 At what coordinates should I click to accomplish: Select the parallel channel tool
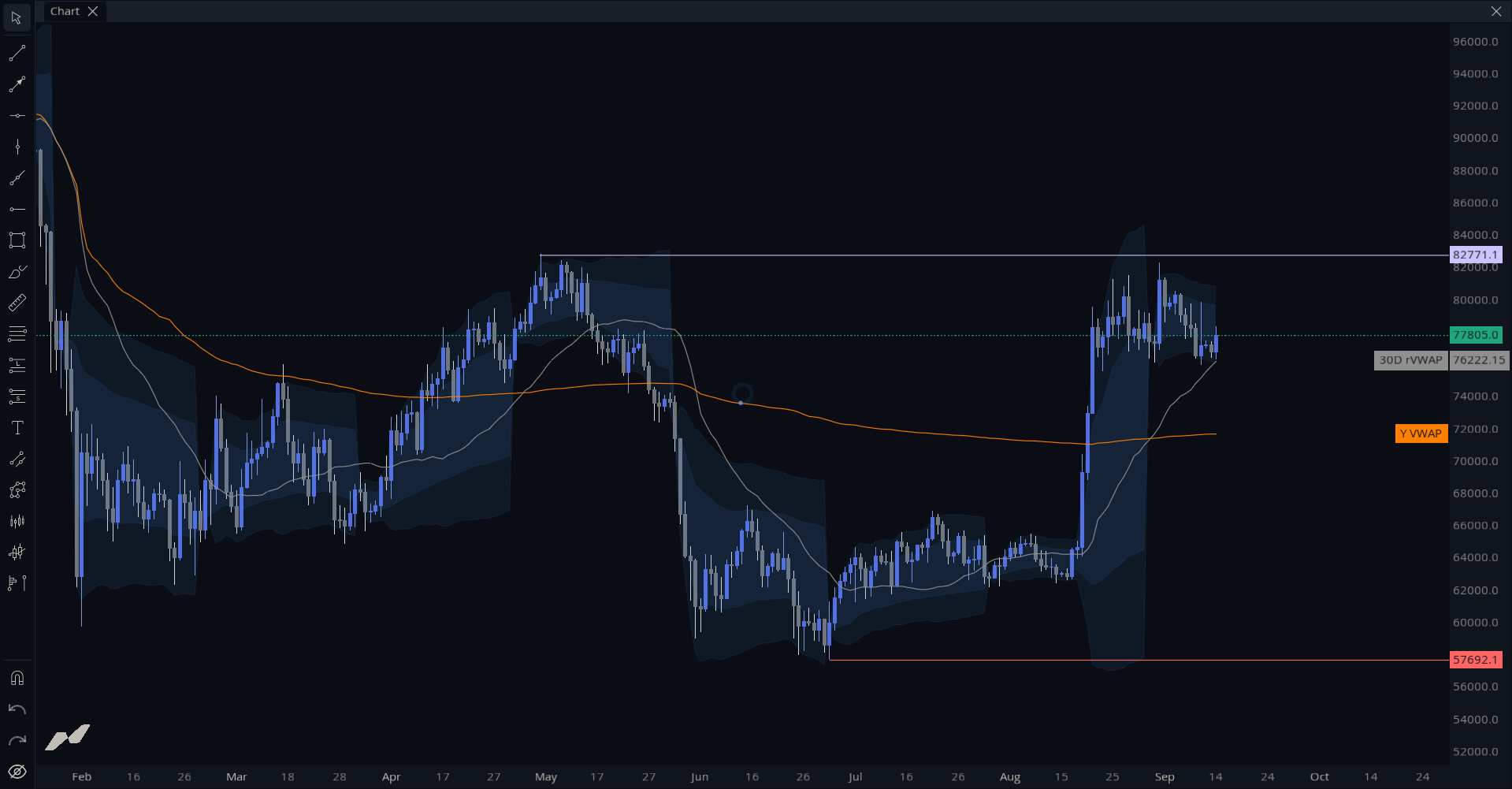pos(17,459)
